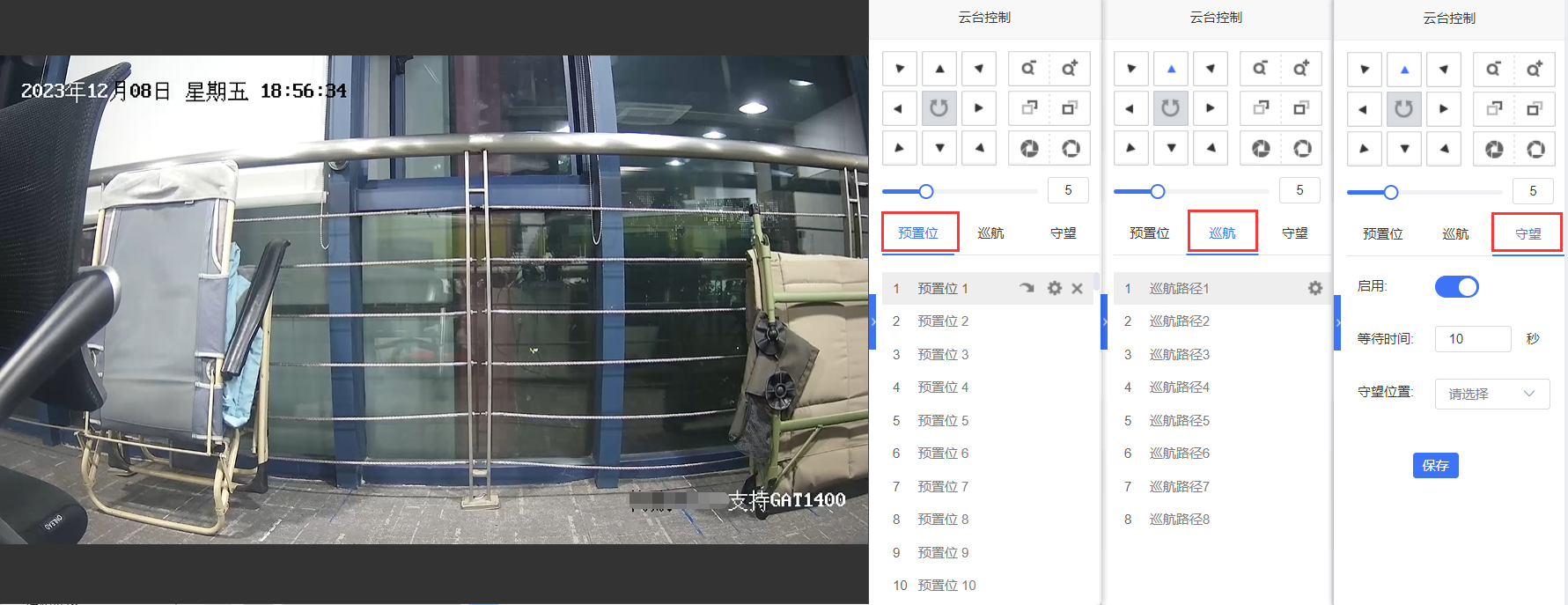Screen dimensions: 1568x605
Task: Click the 等待时间 wait time input field
Action: click(x=1472, y=339)
